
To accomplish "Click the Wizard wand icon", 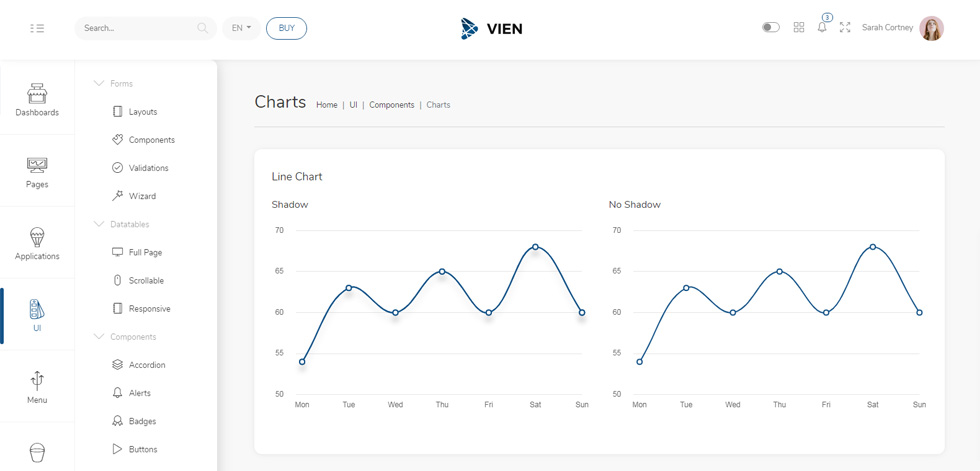I will pos(117,196).
